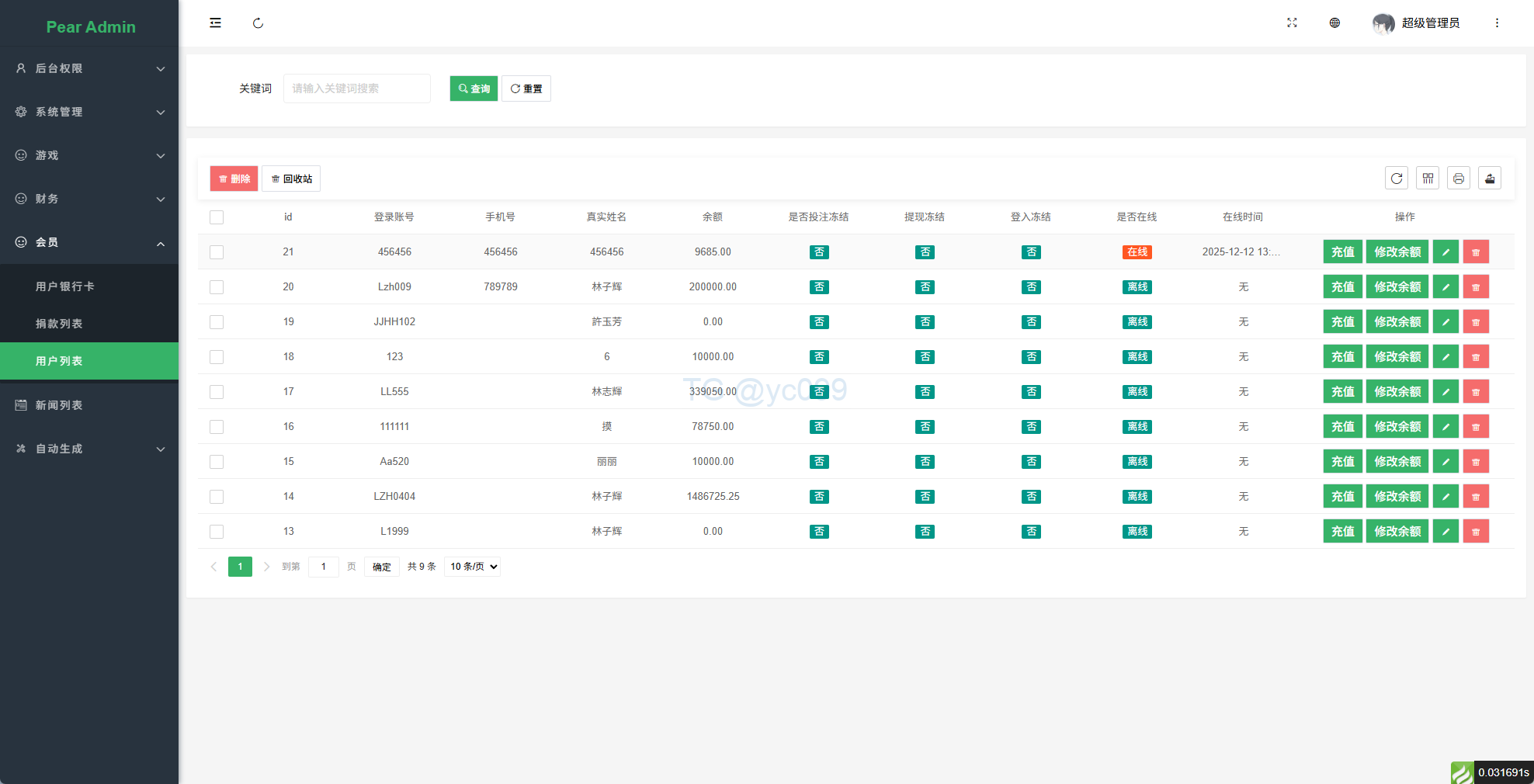Expand the 后台权限 sidebar menu

[x=89, y=68]
